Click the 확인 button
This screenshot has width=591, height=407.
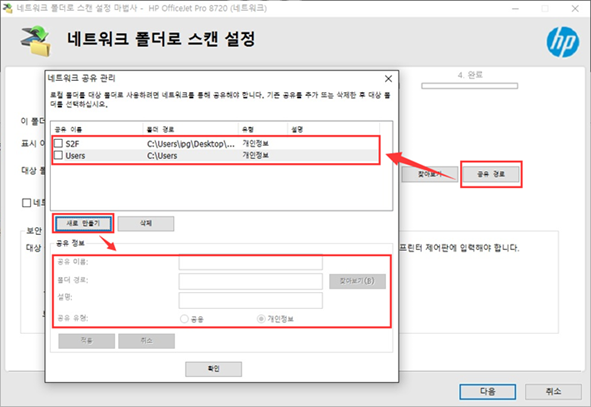click(x=213, y=369)
